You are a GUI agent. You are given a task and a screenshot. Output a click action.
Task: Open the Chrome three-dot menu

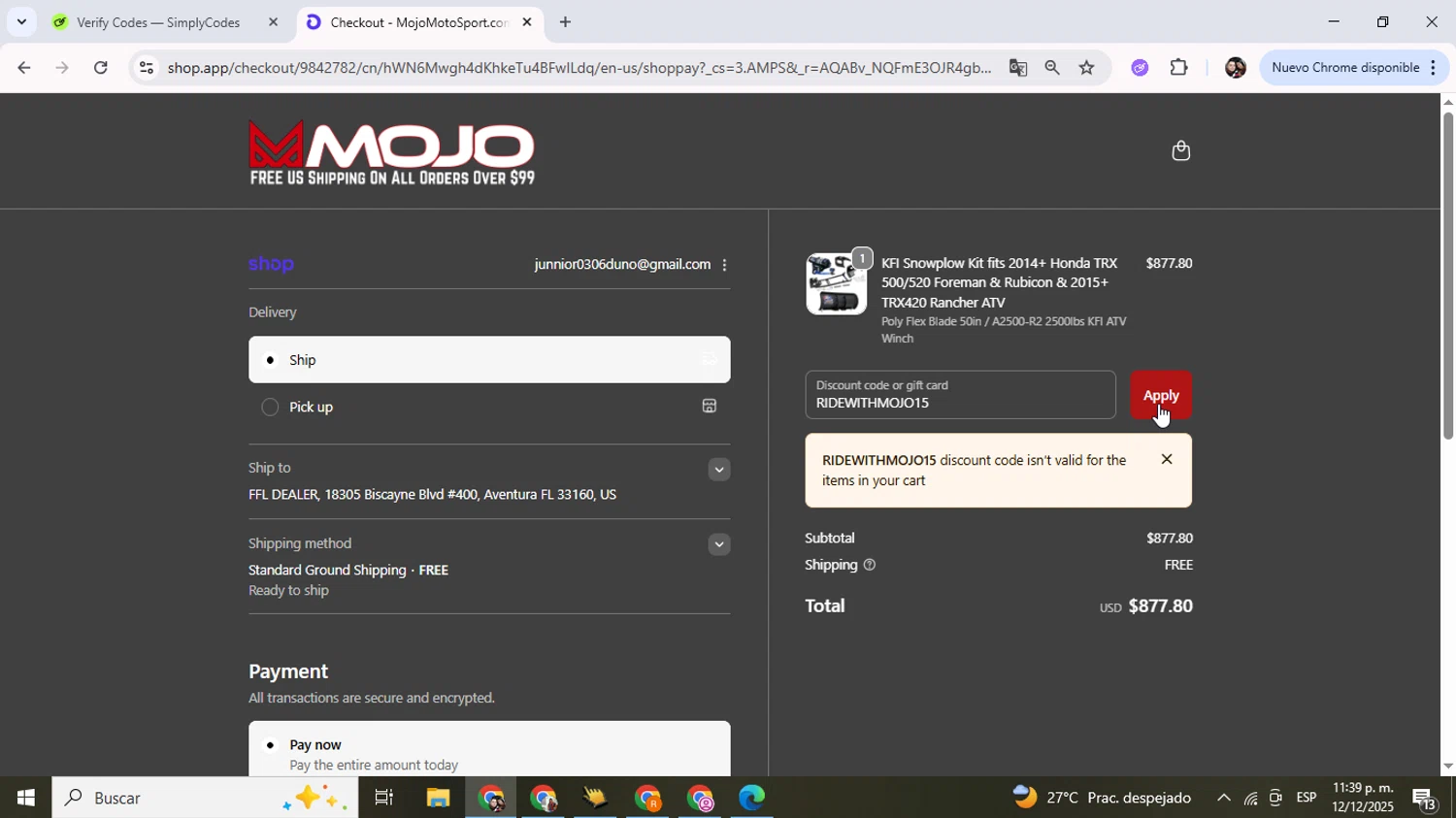(x=1434, y=68)
